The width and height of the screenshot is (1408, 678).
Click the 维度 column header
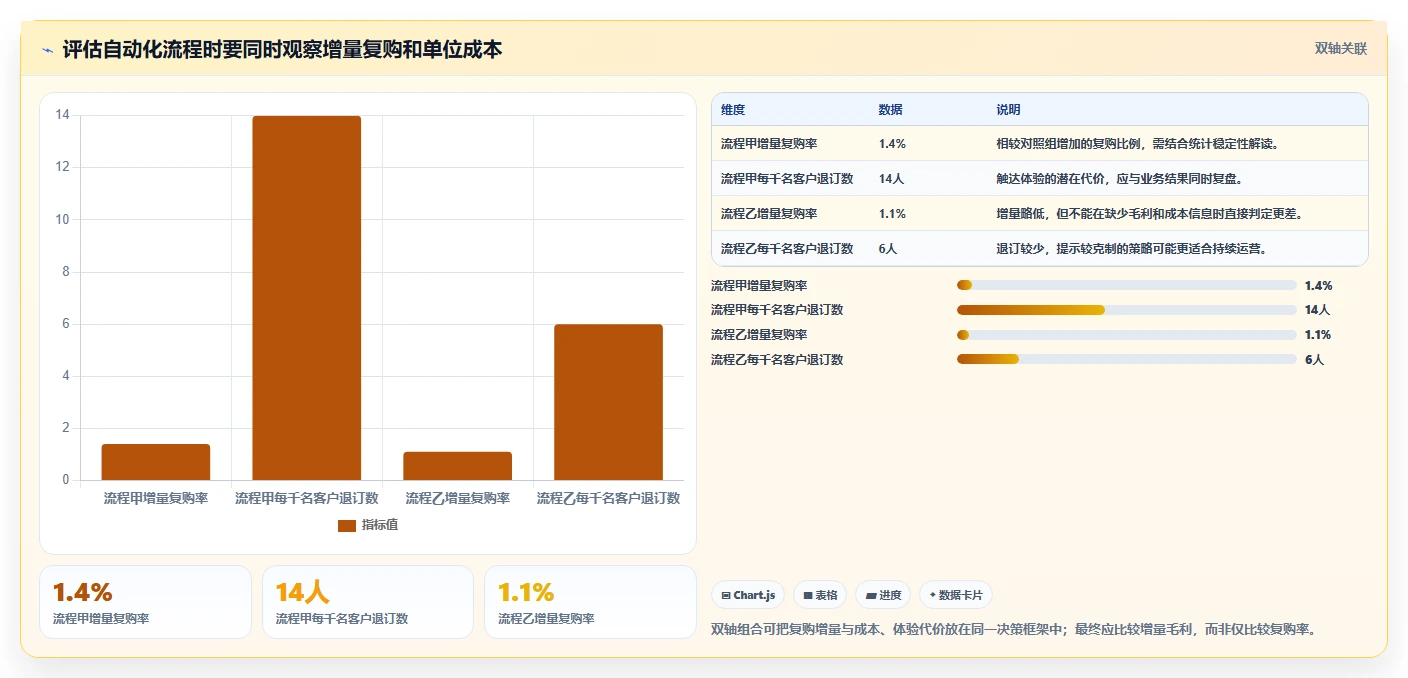(x=733, y=110)
